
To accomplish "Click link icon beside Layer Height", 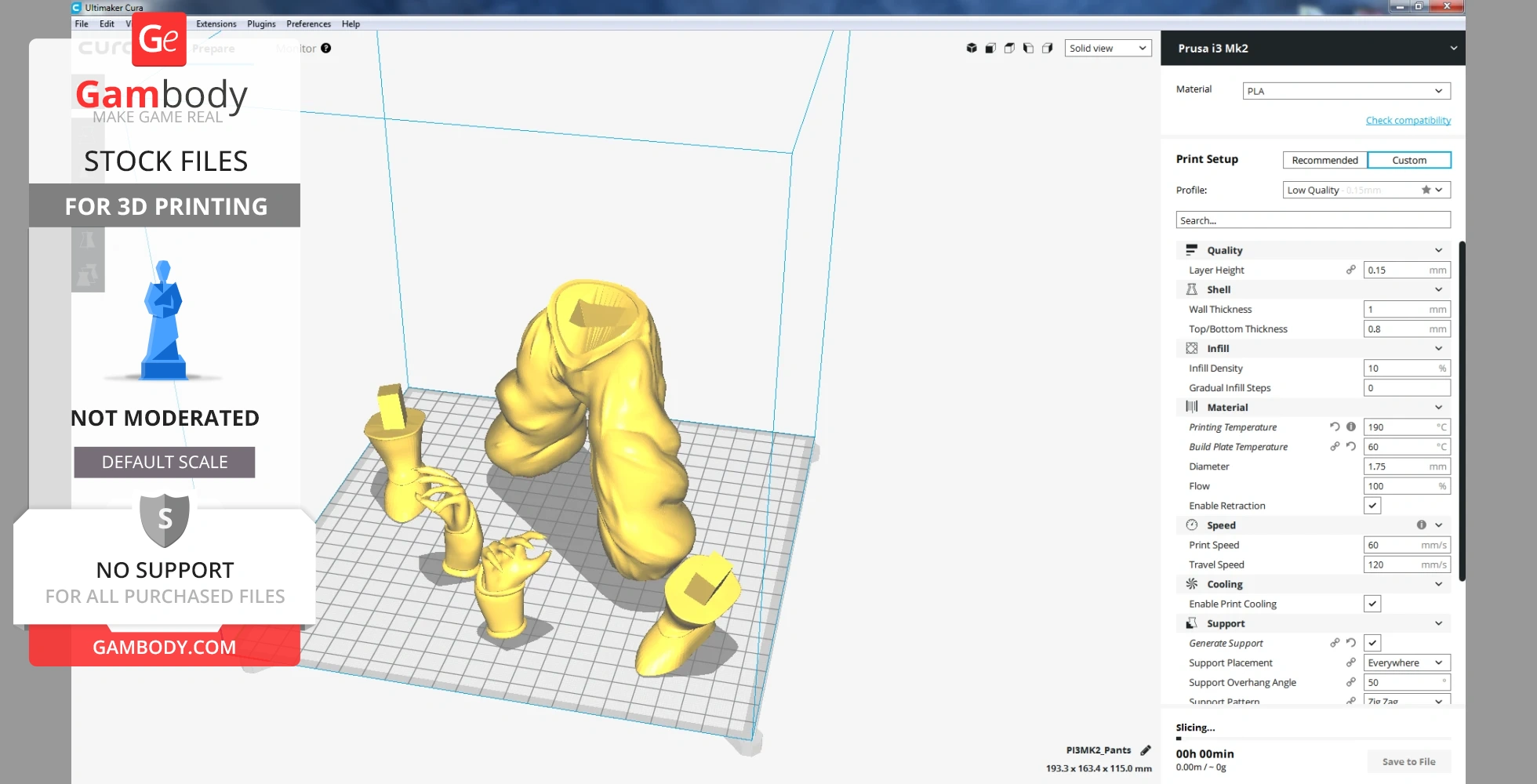I will 1350,270.
